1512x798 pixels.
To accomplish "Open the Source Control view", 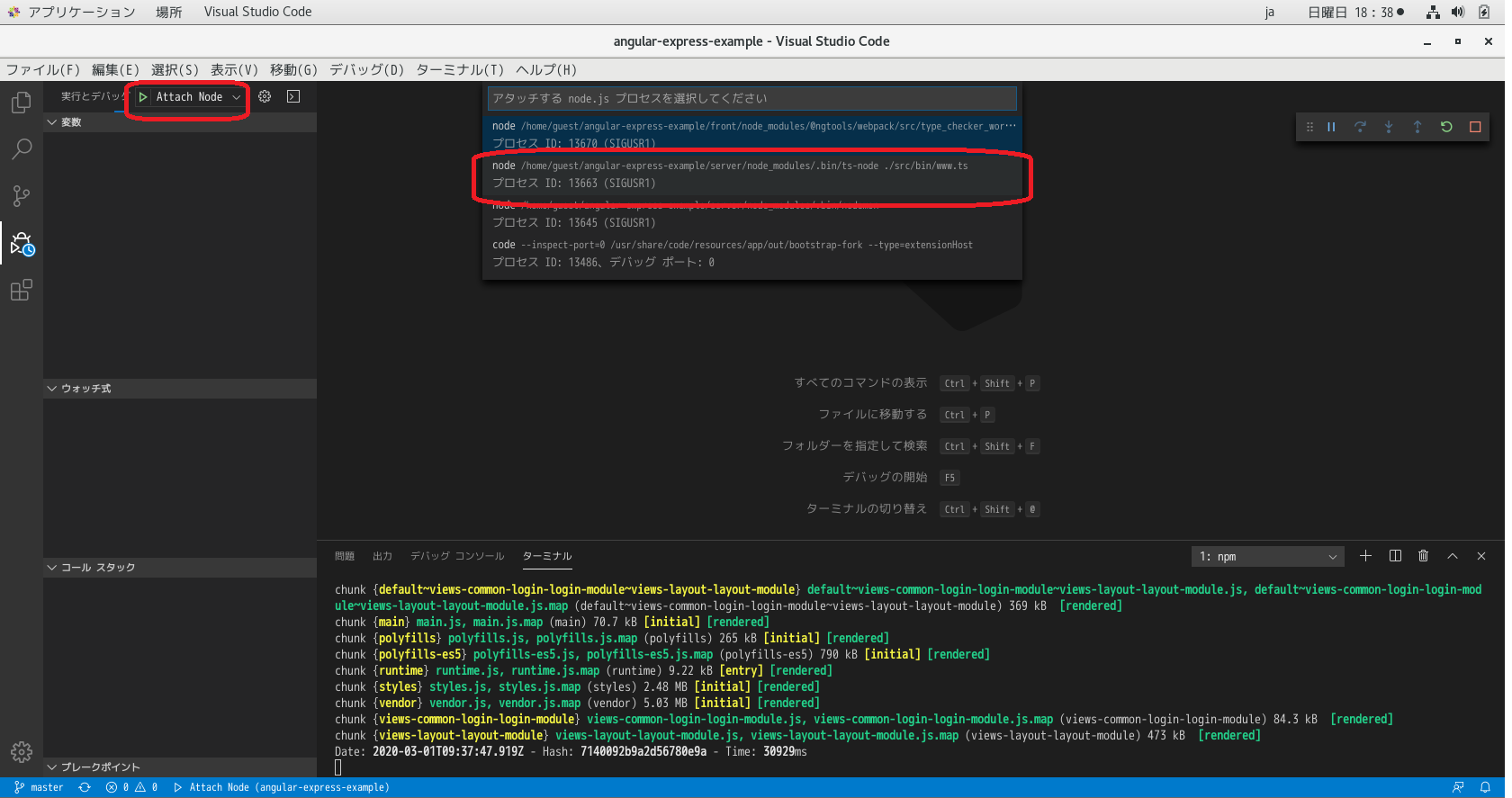I will tap(22, 196).
